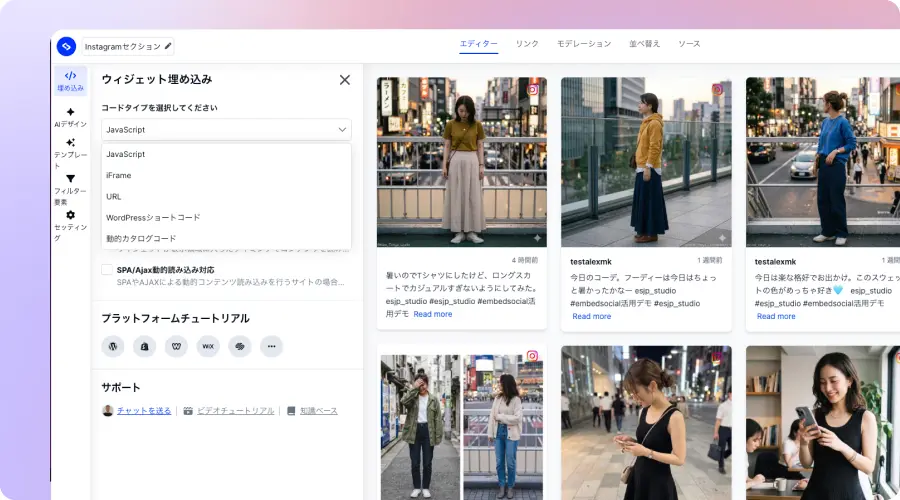Choose WordPressショートコード from the list

click(226, 218)
